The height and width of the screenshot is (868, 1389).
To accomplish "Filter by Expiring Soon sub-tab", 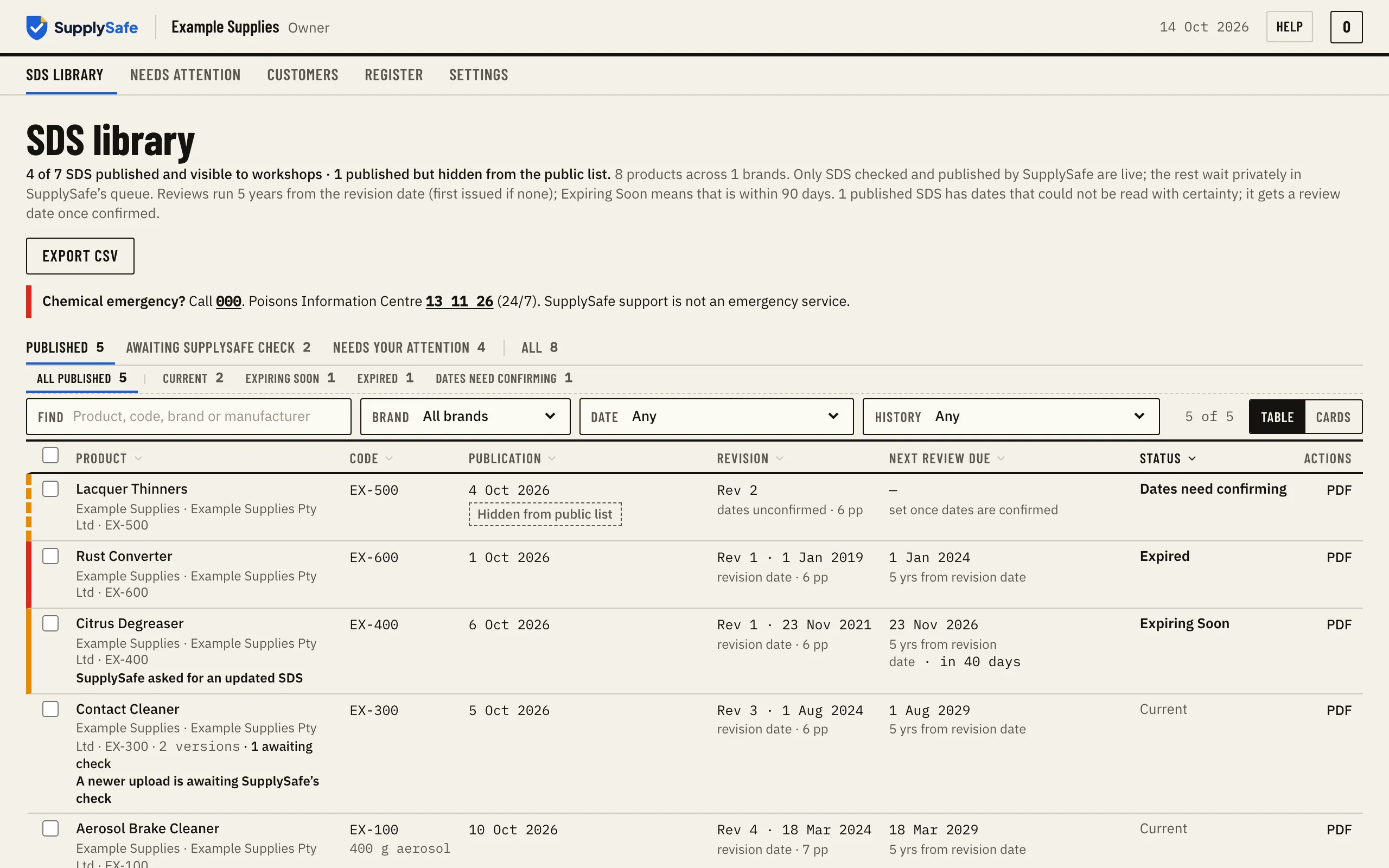I will coord(290,378).
